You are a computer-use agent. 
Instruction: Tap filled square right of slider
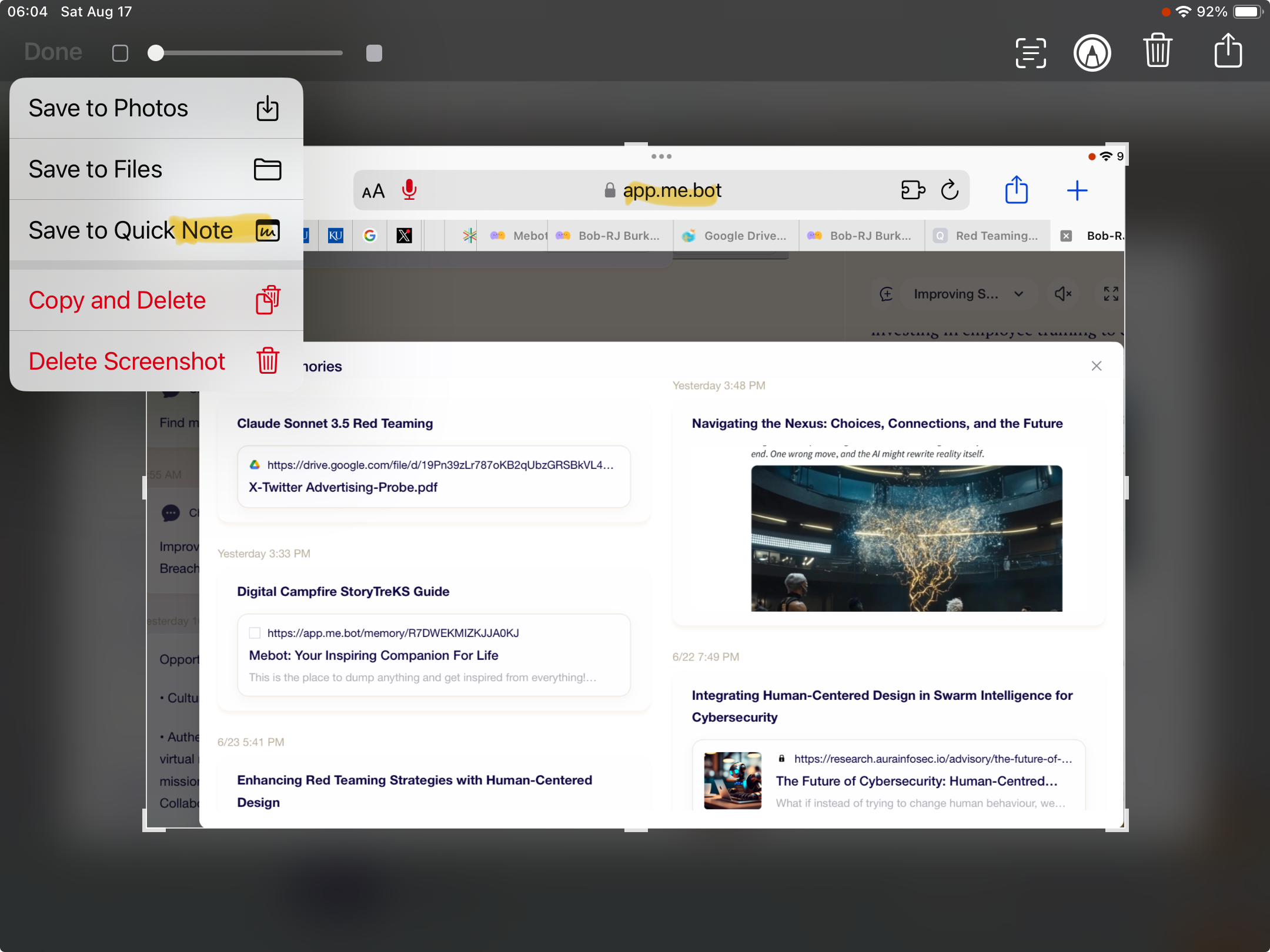coord(374,53)
